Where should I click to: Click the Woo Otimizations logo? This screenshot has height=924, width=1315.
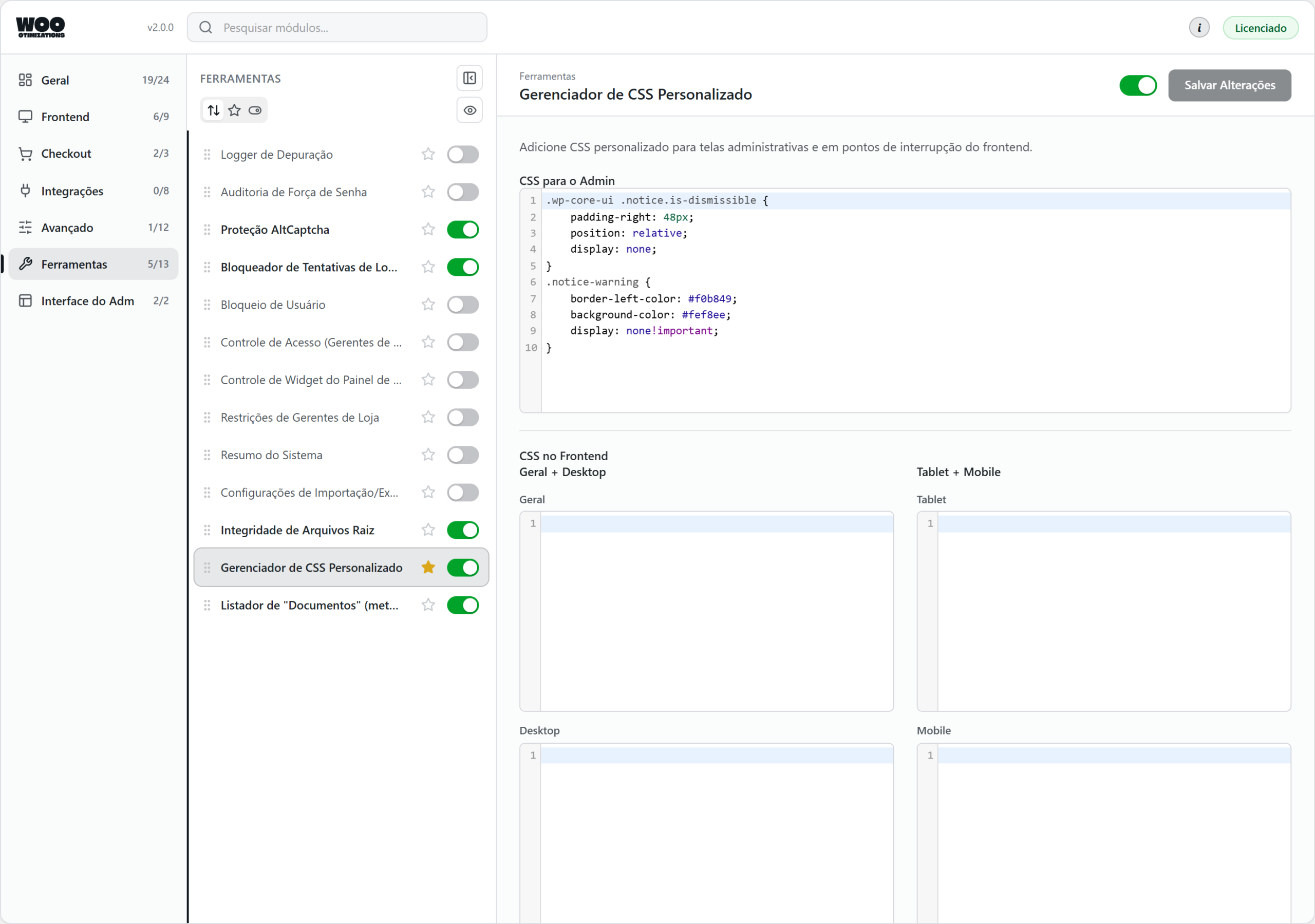(x=41, y=28)
